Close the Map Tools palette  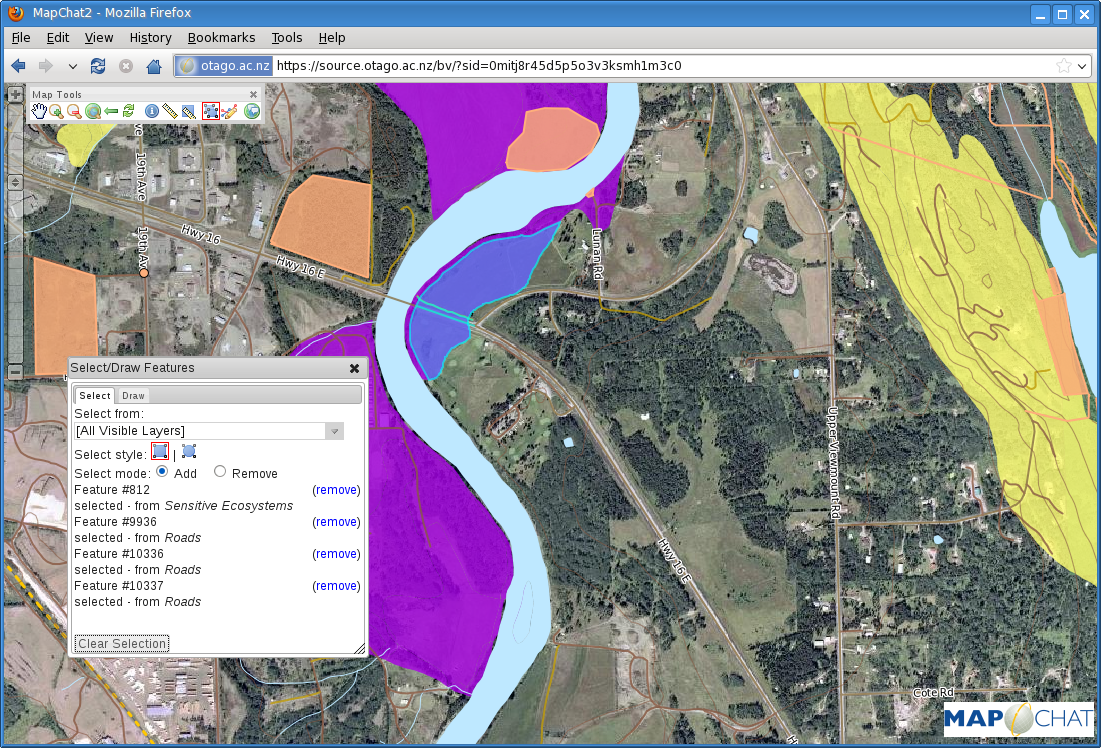click(253, 94)
